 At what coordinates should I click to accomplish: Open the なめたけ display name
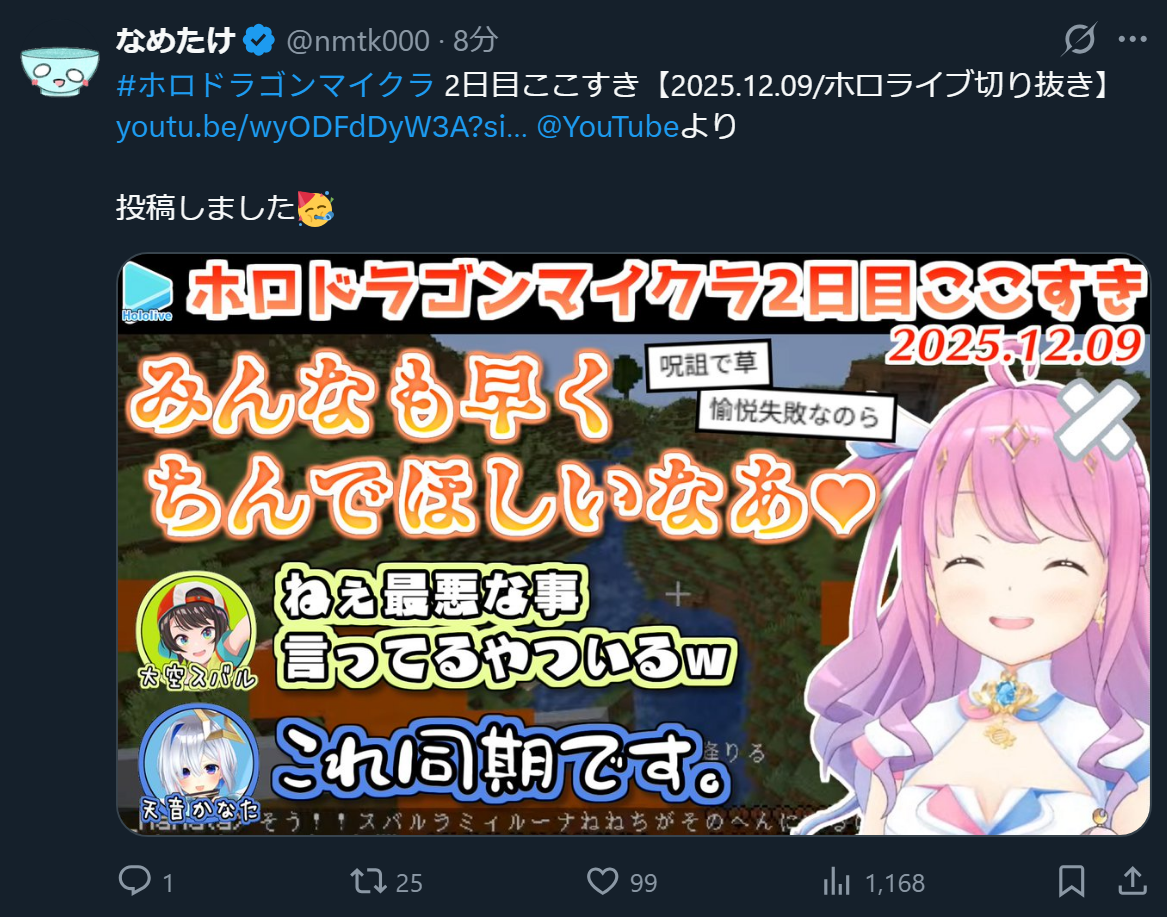pyautogui.click(x=176, y=40)
